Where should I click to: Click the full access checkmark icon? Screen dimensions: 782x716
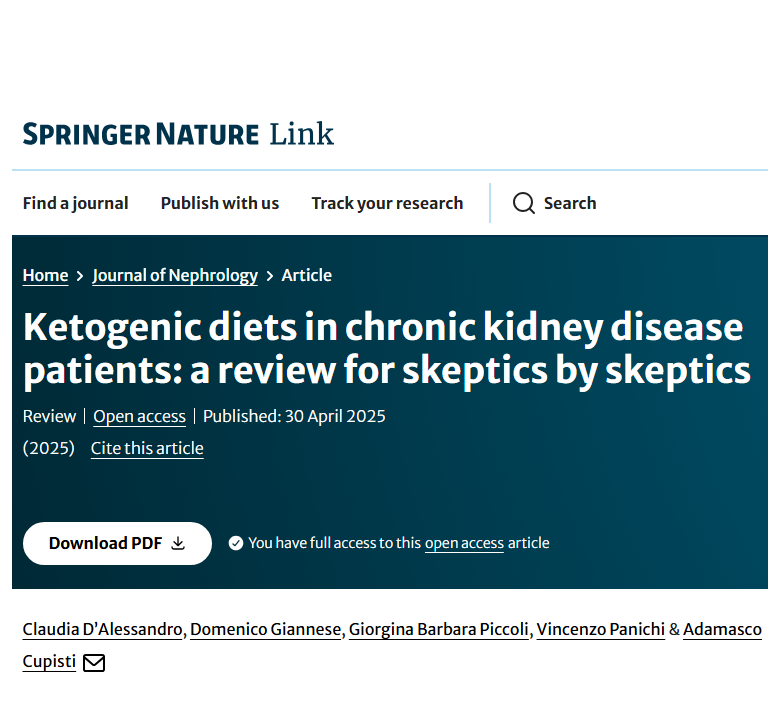coord(236,543)
